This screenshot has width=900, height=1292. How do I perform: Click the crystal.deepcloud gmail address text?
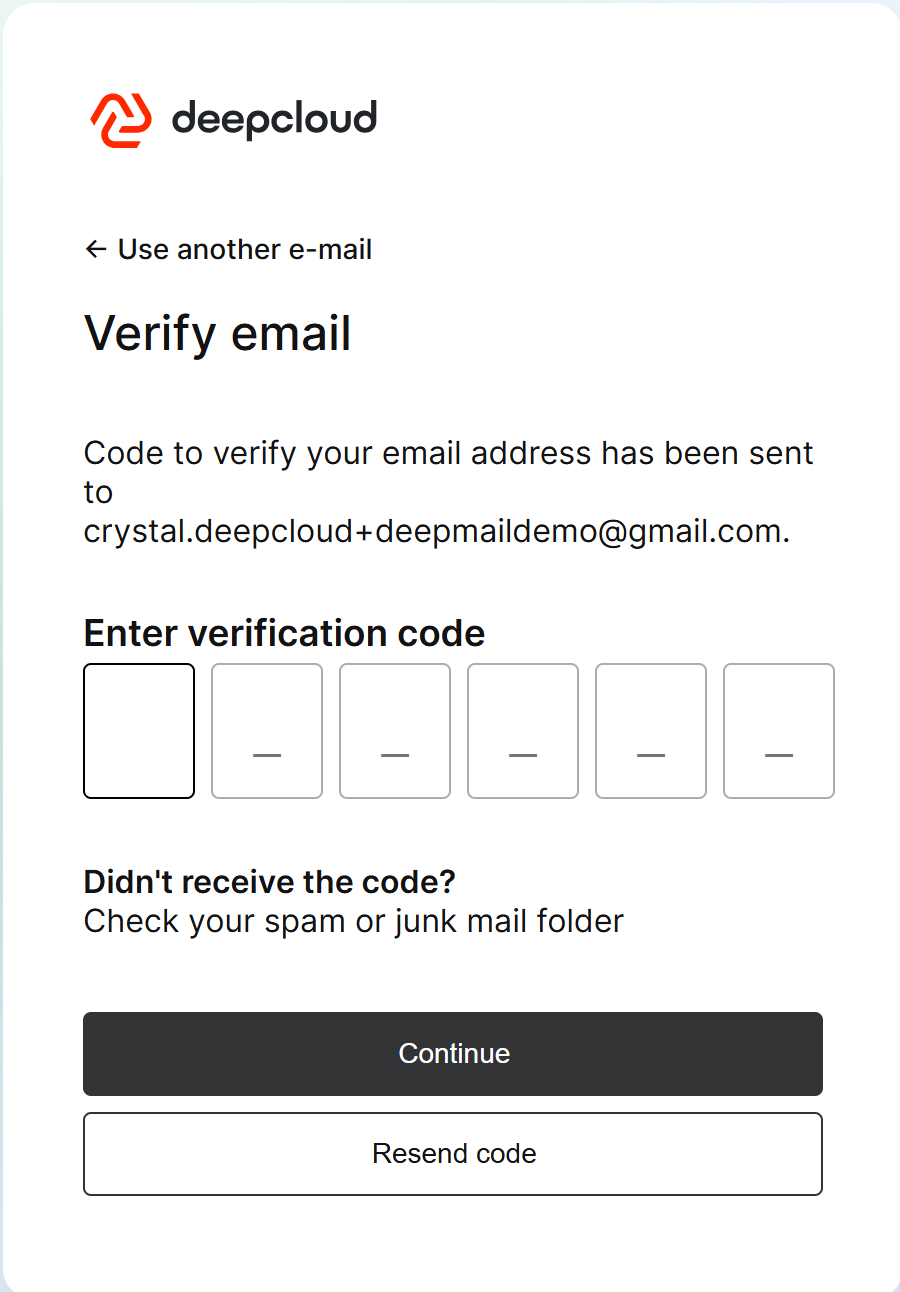[436, 532]
